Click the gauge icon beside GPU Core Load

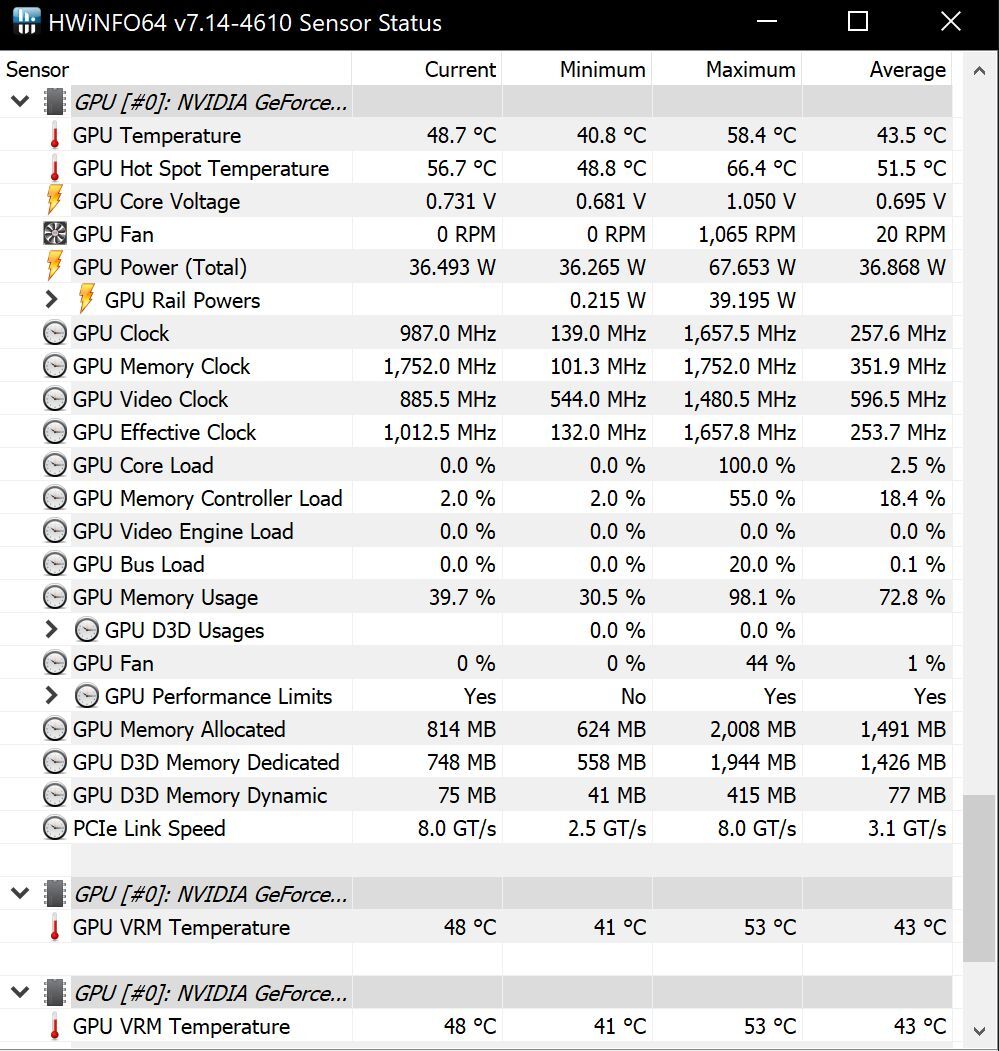[x=55, y=465]
